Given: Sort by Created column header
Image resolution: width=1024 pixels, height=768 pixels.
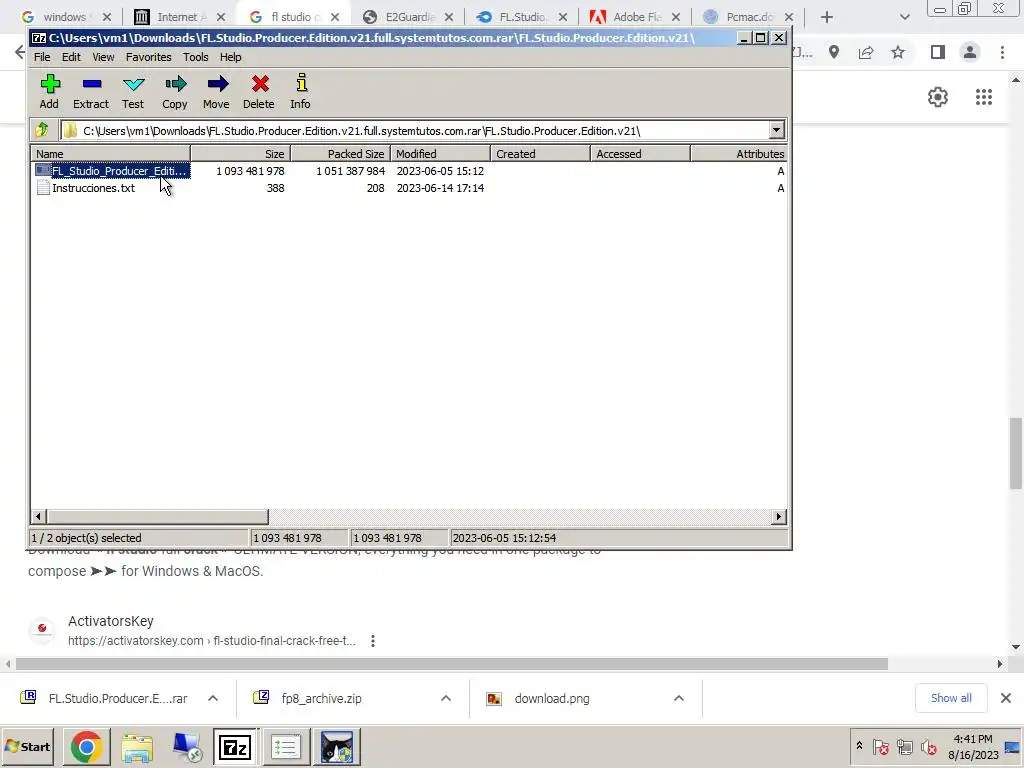Looking at the screenshot, I should pyautogui.click(x=540, y=153).
